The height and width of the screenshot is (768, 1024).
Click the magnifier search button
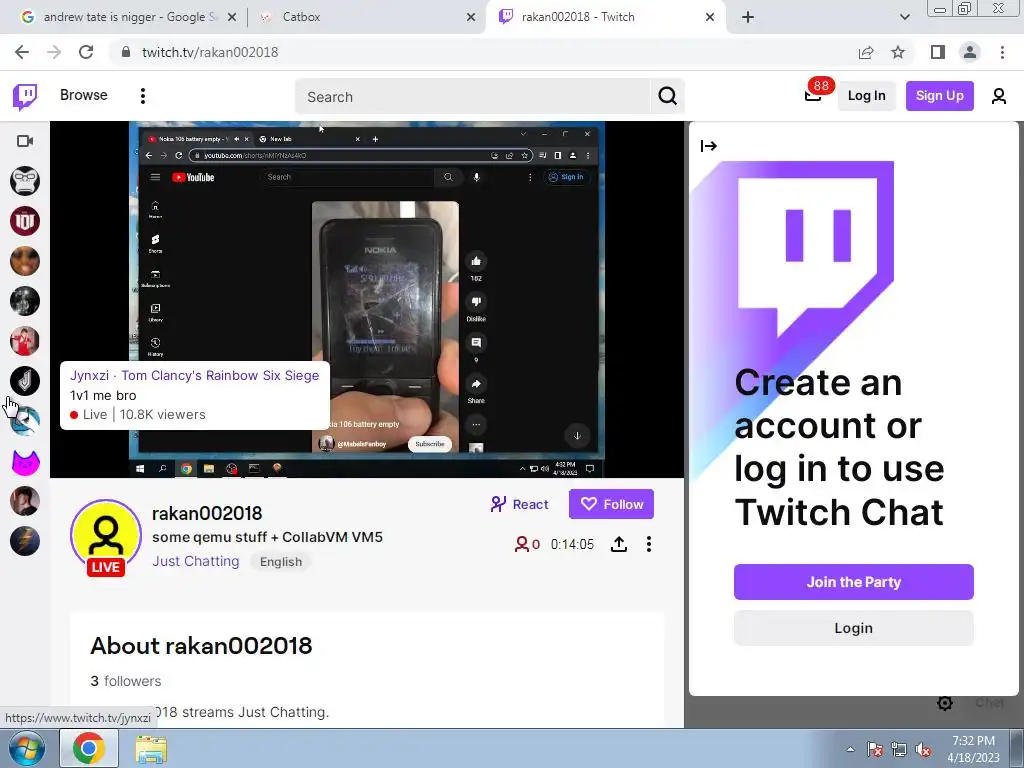click(667, 97)
